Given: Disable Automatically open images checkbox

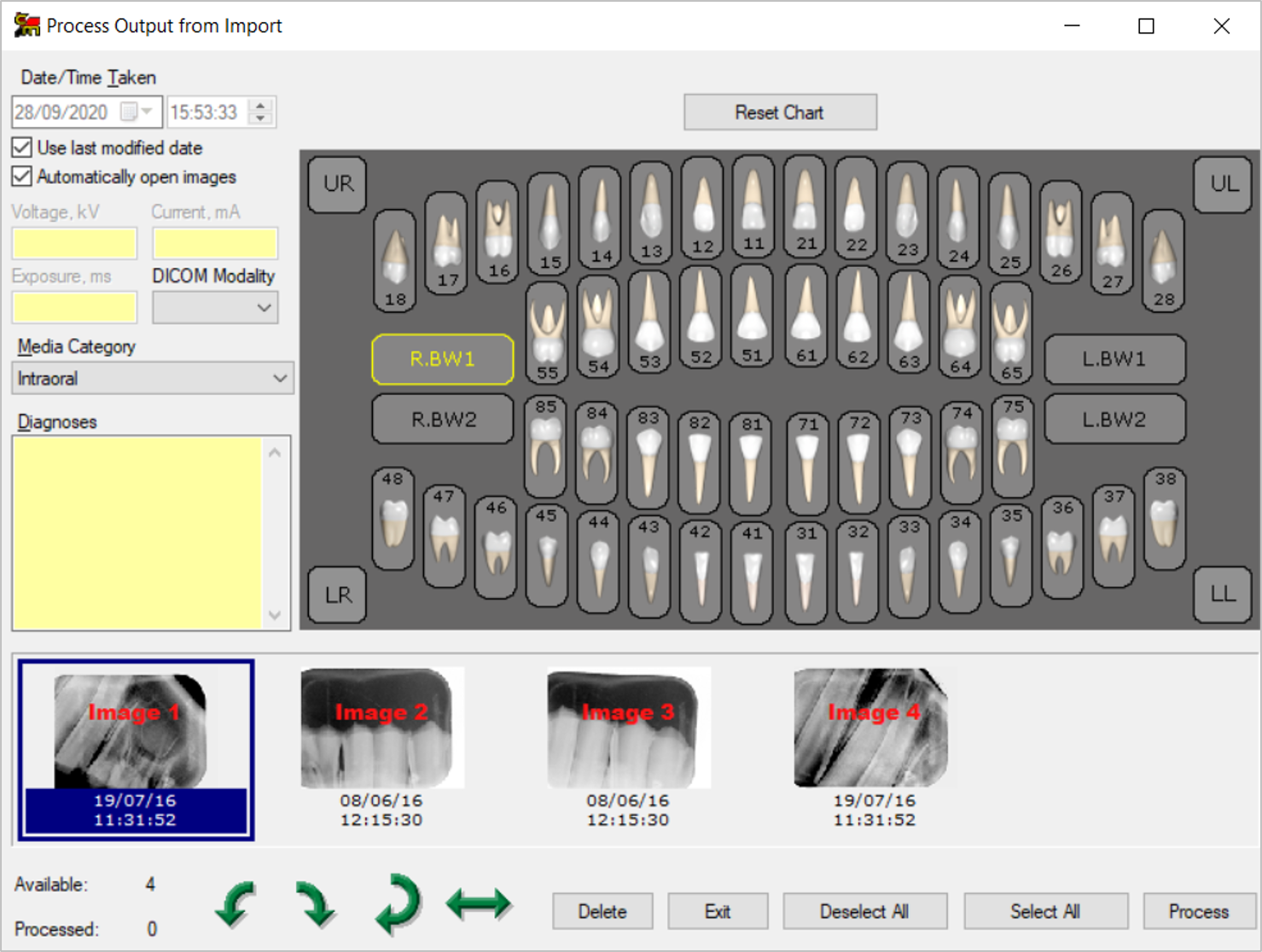Looking at the screenshot, I should [x=22, y=177].
